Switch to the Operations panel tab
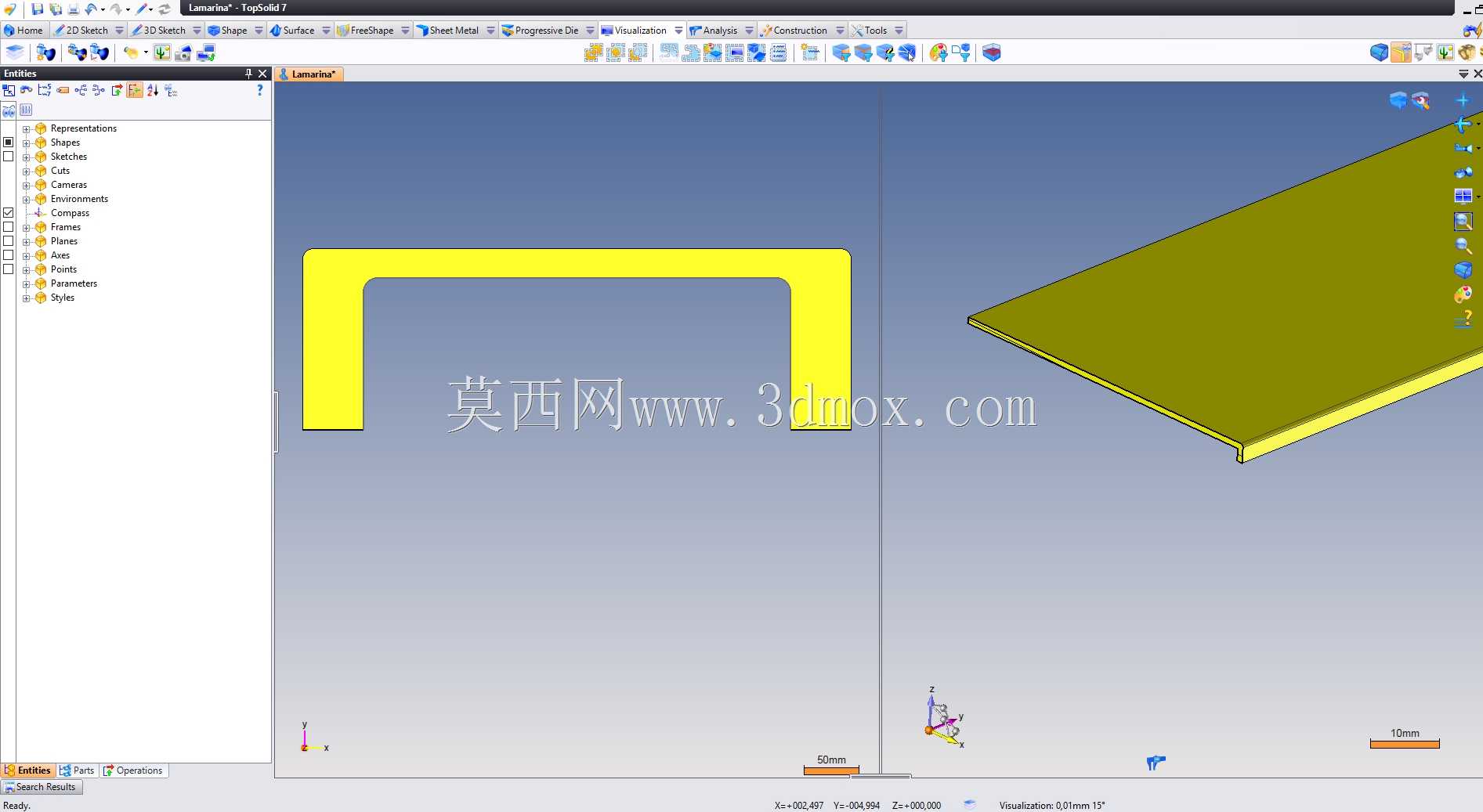1483x812 pixels. (x=133, y=770)
